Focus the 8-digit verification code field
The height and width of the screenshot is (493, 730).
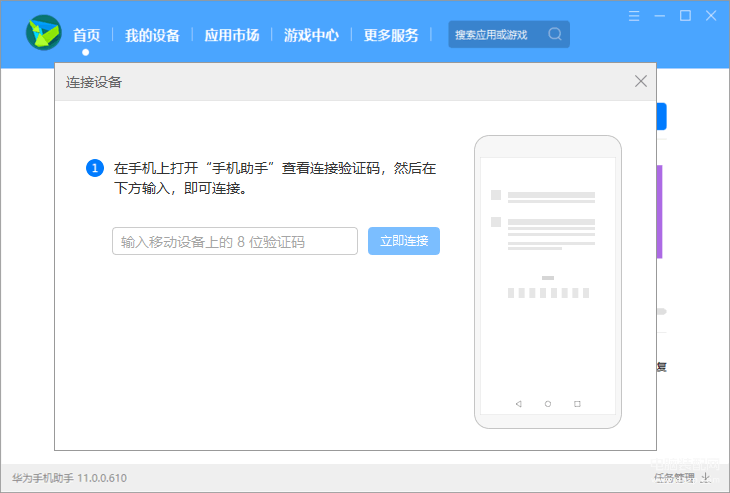(x=234, y=241)
